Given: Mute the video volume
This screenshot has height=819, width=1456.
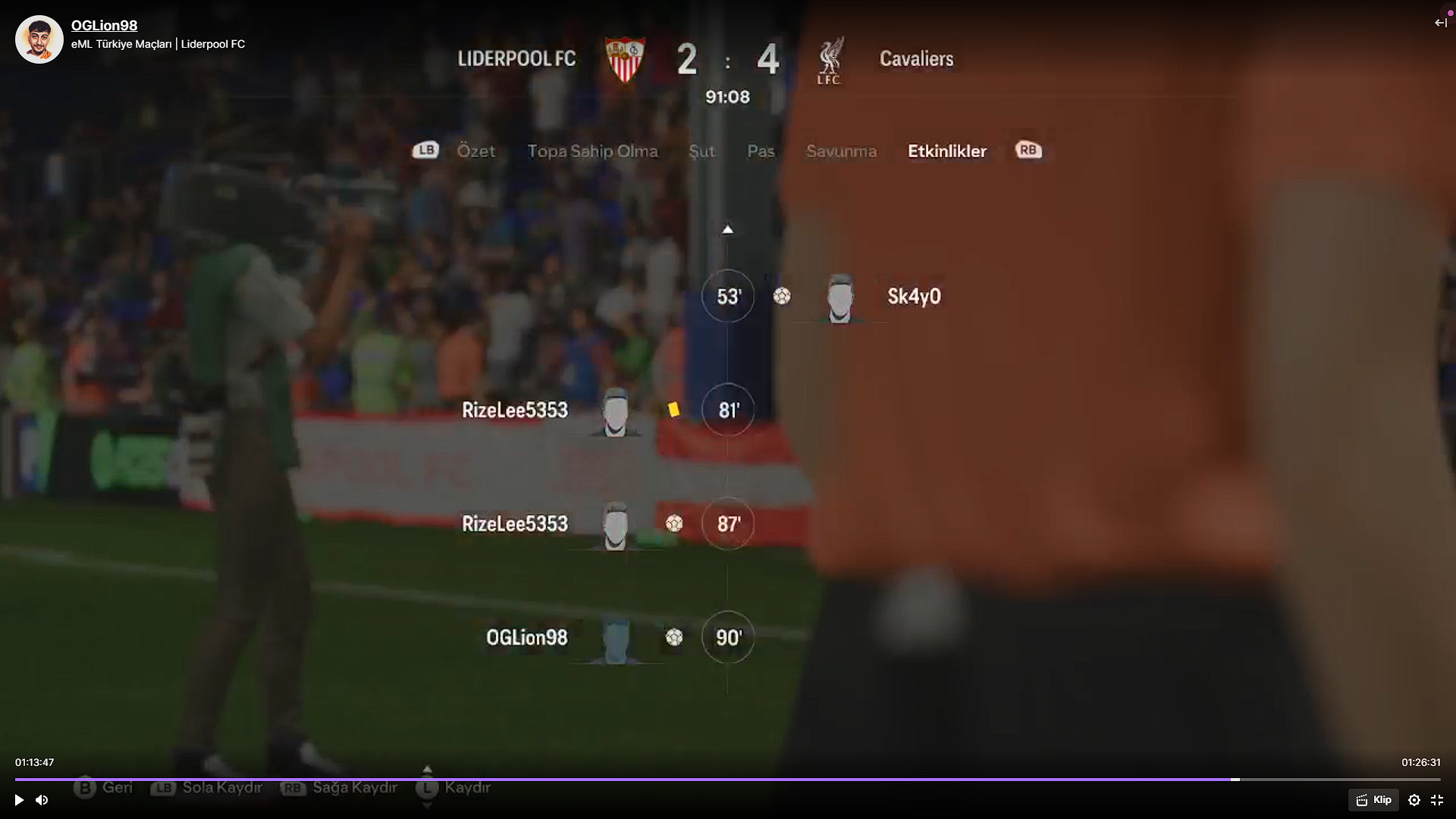Looking at the screenshot, I should 42,800.
